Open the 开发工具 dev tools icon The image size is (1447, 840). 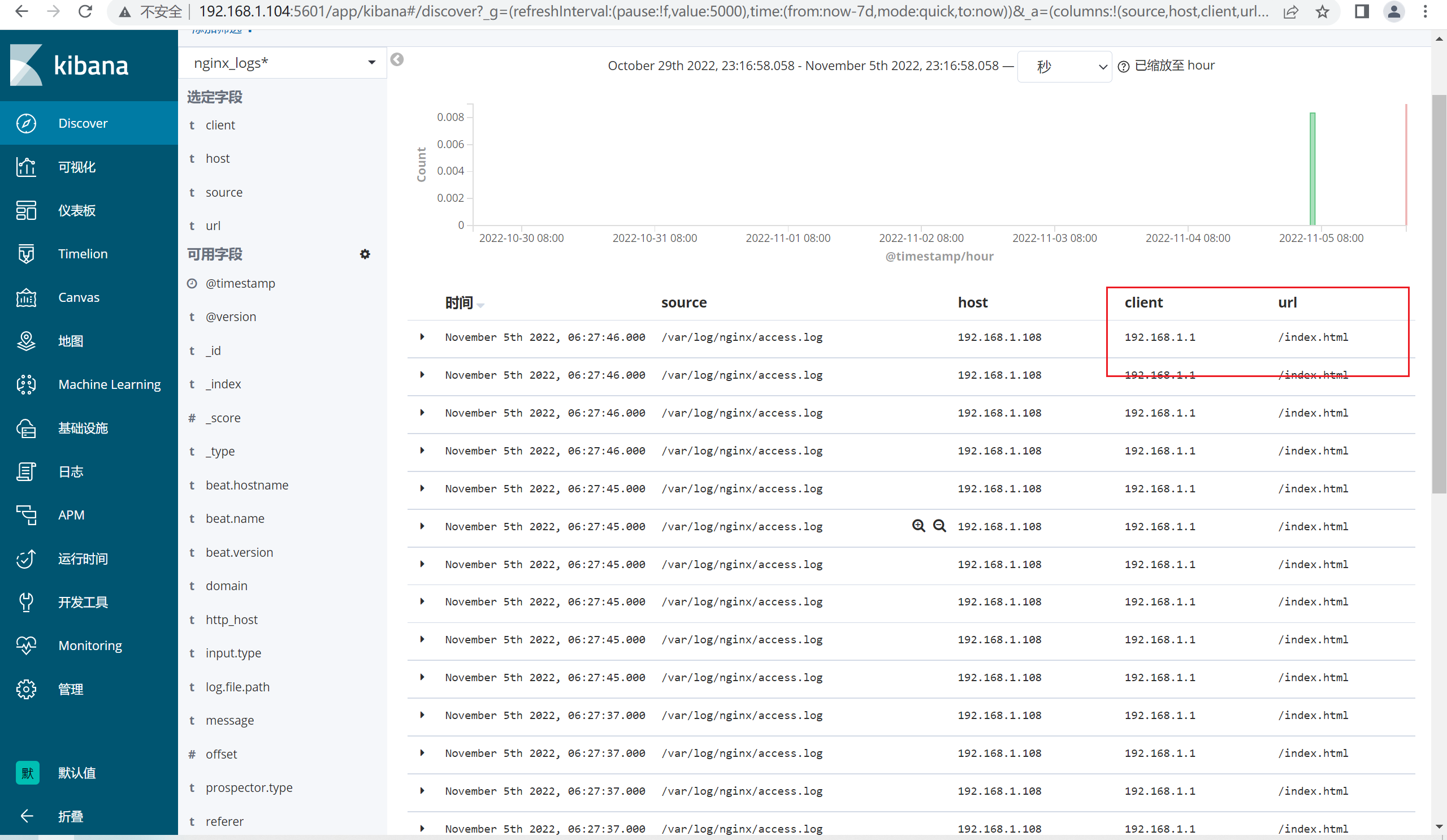click(x=27, y=601)
